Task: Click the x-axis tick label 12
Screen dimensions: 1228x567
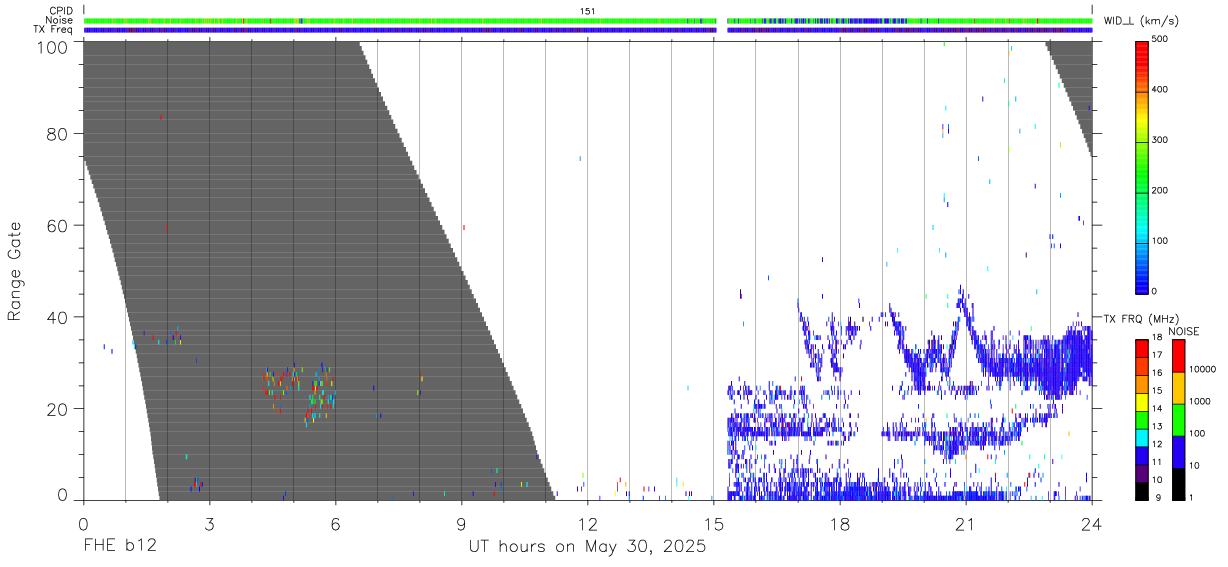Action: 587,522
